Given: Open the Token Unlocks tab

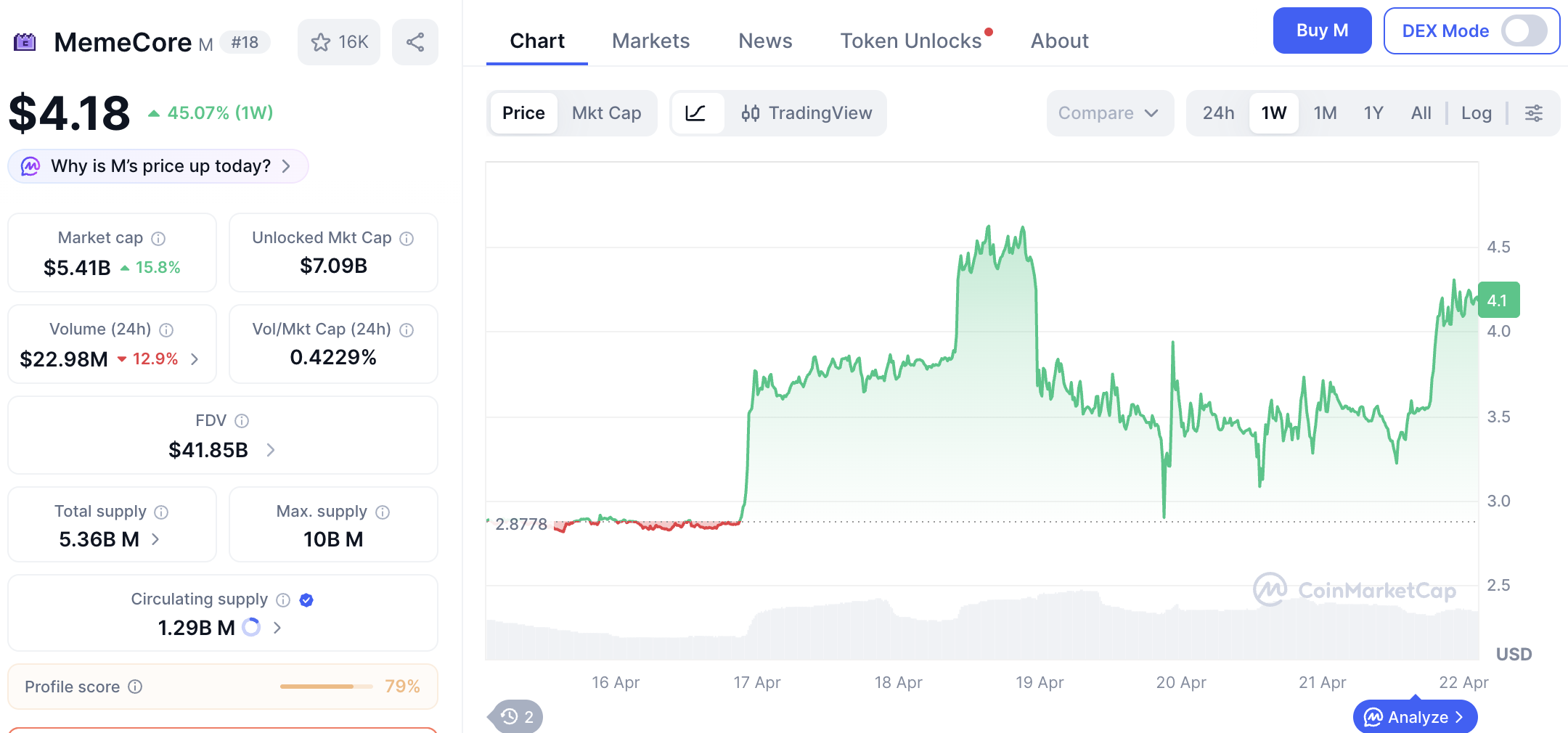Looking at the screenshot, I should click(x=912, y=41).
